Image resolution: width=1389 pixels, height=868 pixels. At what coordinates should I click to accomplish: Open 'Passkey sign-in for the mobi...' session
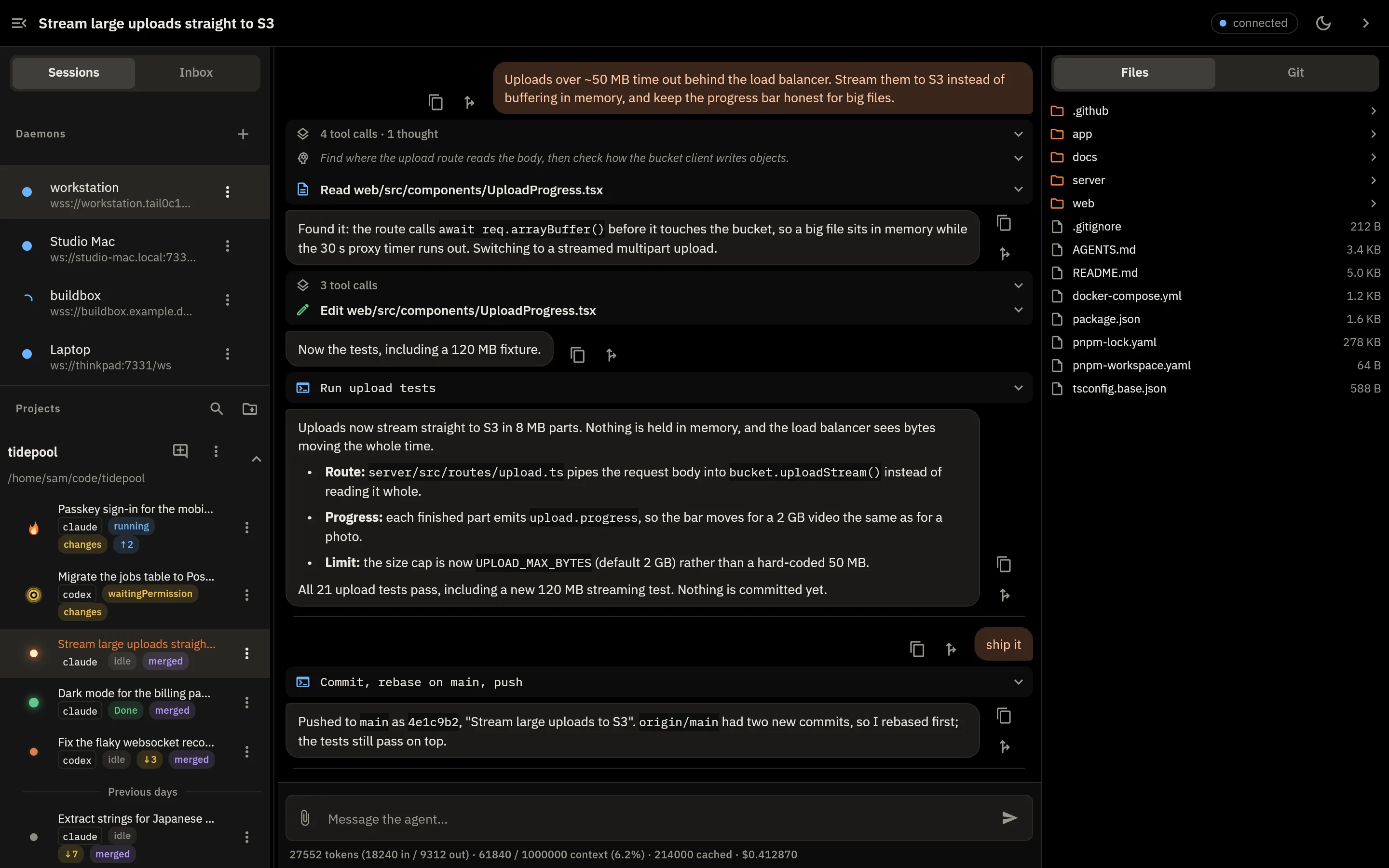point(135,527)
